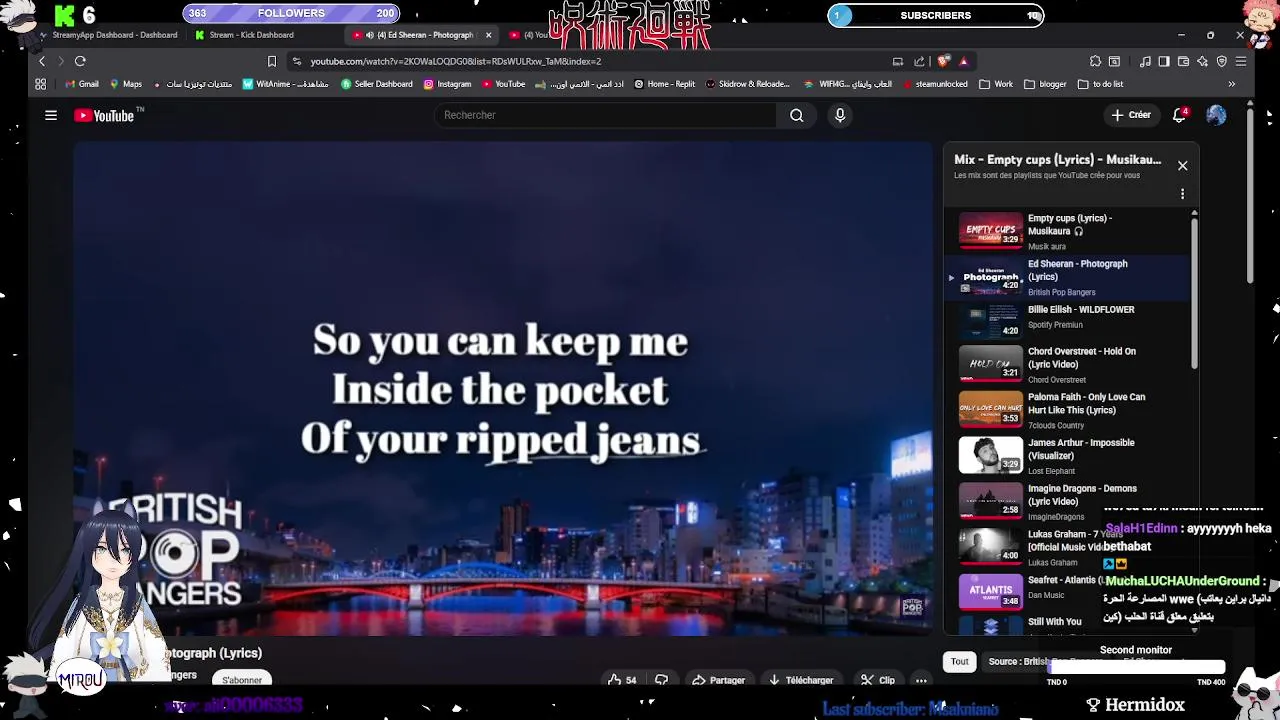The image size is (1280, 720).
Task: Click the search magnifier button
Action: click(x=796, y=115)
